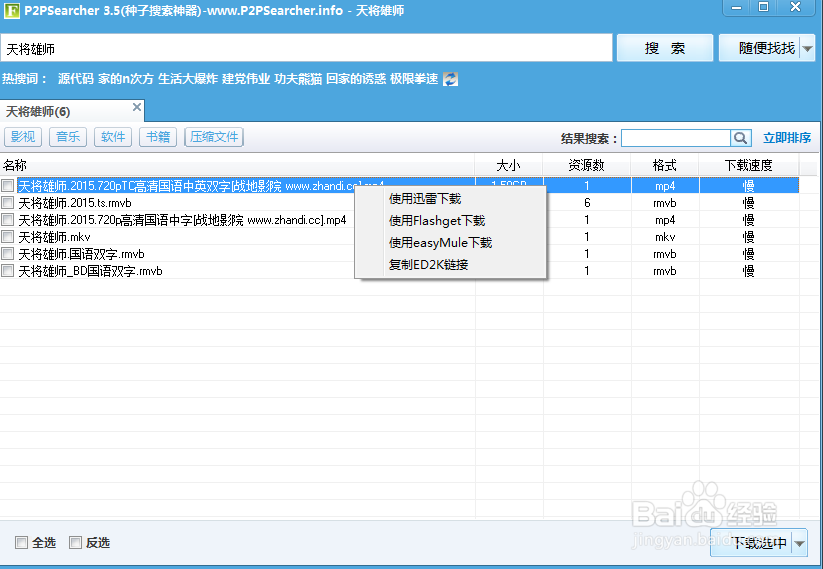823x569 pixels.
Task: Click the main search input field
Action: point(307,49)
